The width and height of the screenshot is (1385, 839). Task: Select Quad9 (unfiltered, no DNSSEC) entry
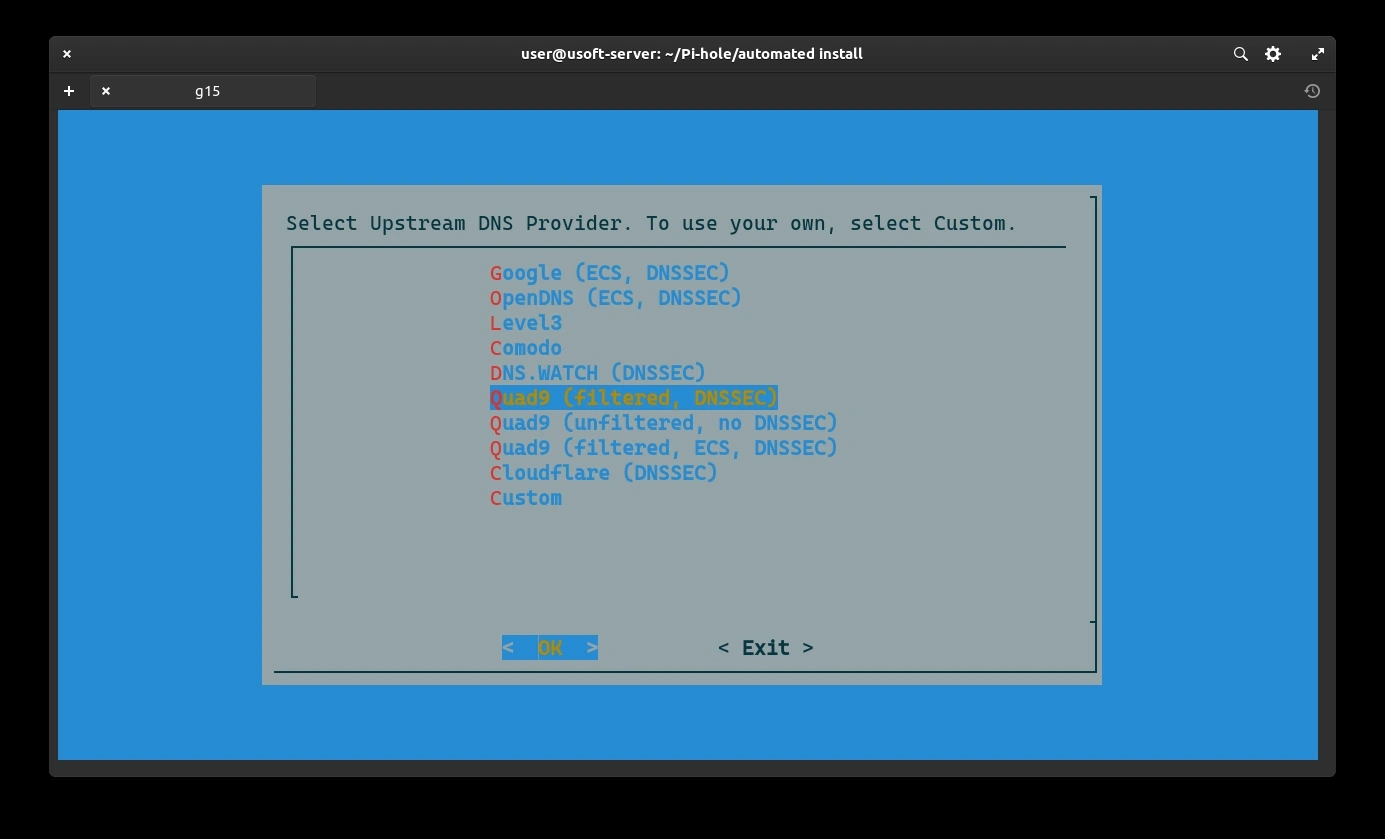[x=664, y=423]
